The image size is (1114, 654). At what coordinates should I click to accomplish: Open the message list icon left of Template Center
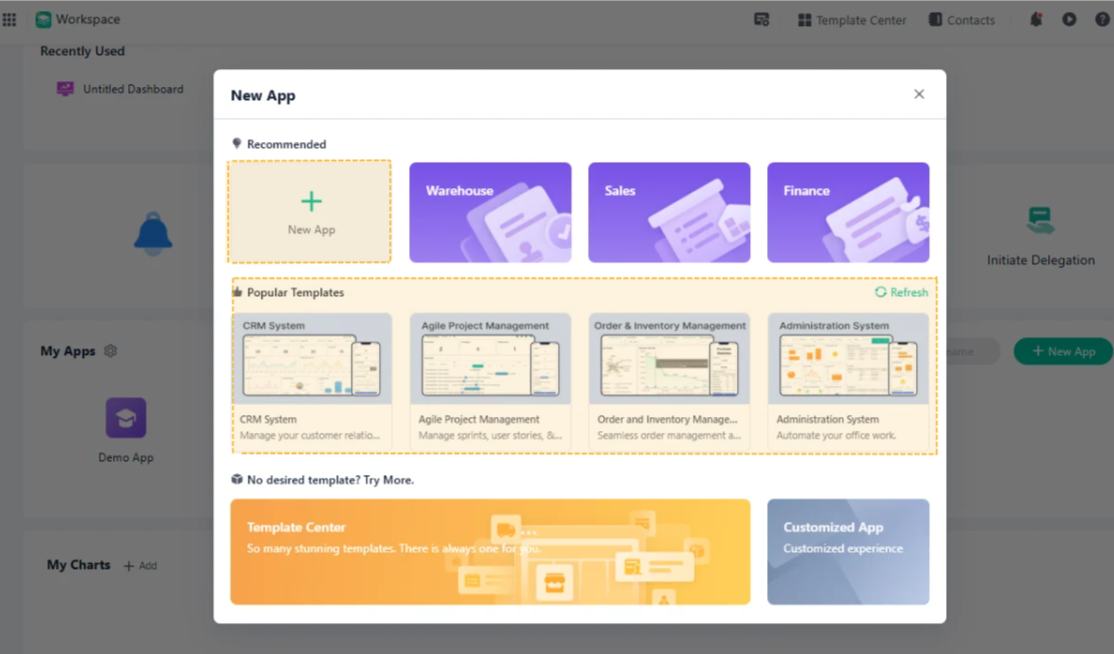tap(762, 20)
